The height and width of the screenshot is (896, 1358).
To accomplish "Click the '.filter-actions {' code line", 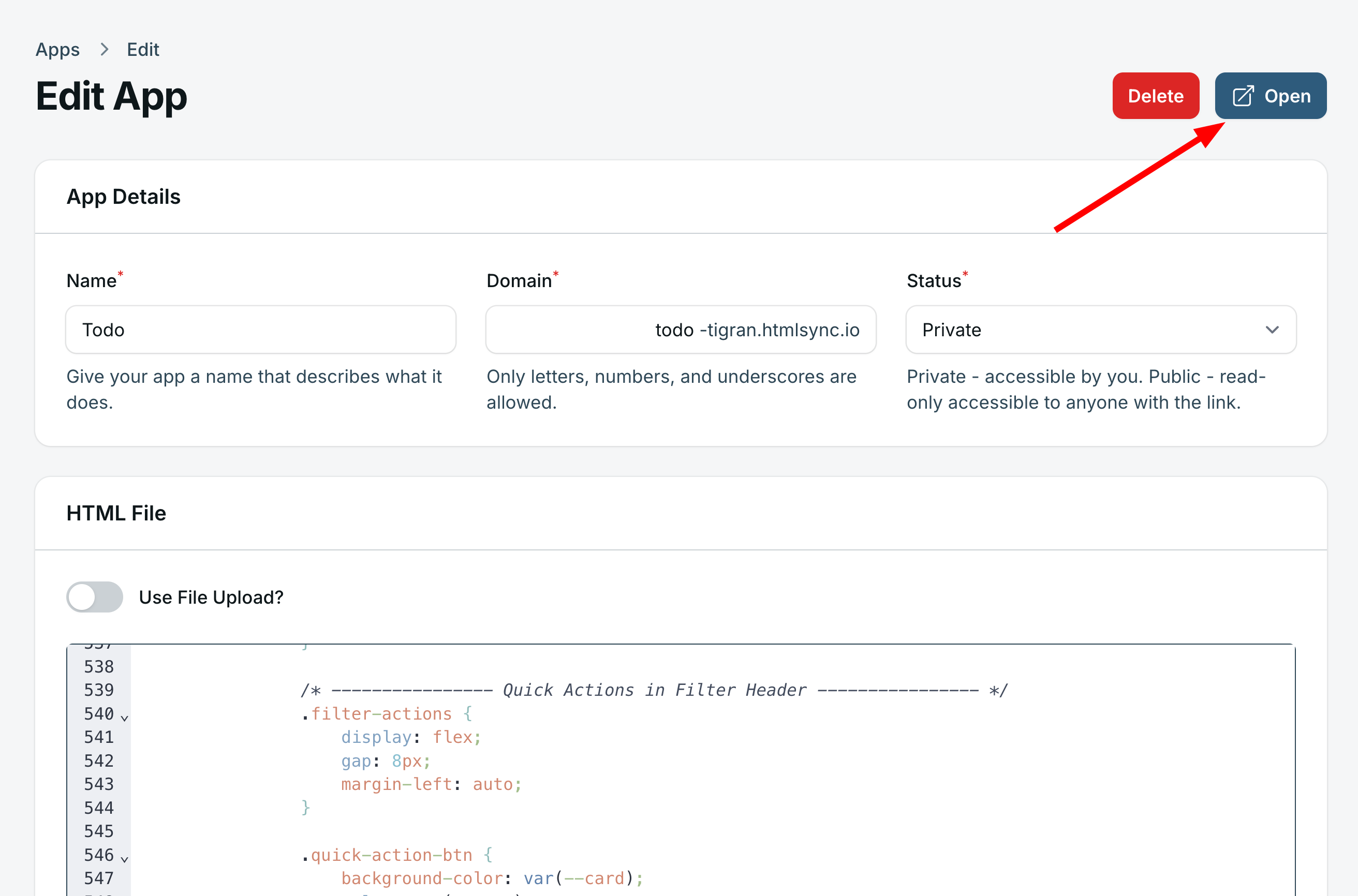I will [387, 714].
